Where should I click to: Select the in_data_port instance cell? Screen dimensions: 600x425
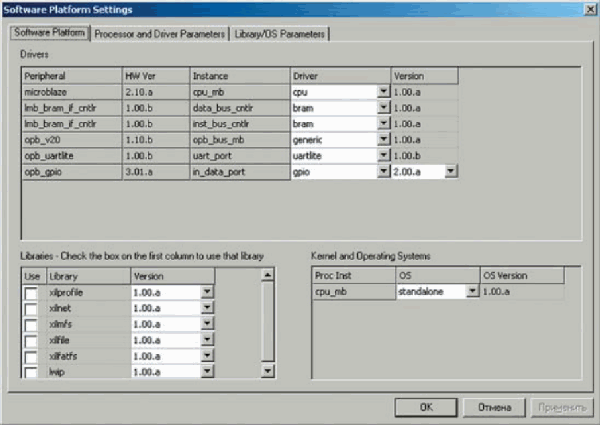238,171
